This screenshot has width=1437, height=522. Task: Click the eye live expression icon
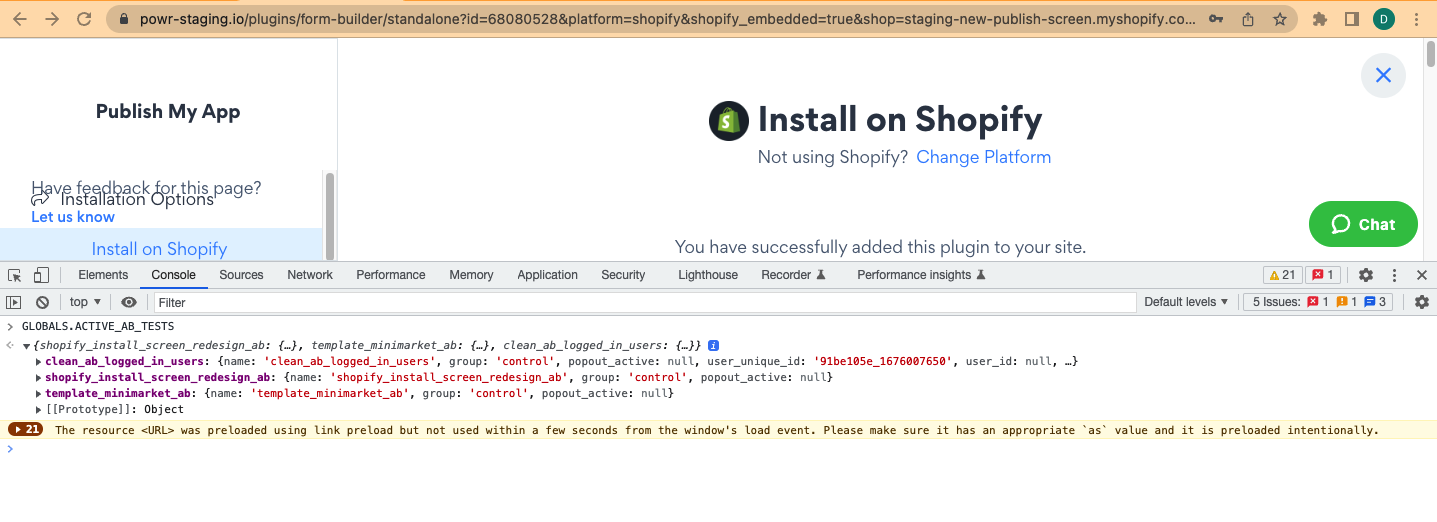[x=129, y=302]
